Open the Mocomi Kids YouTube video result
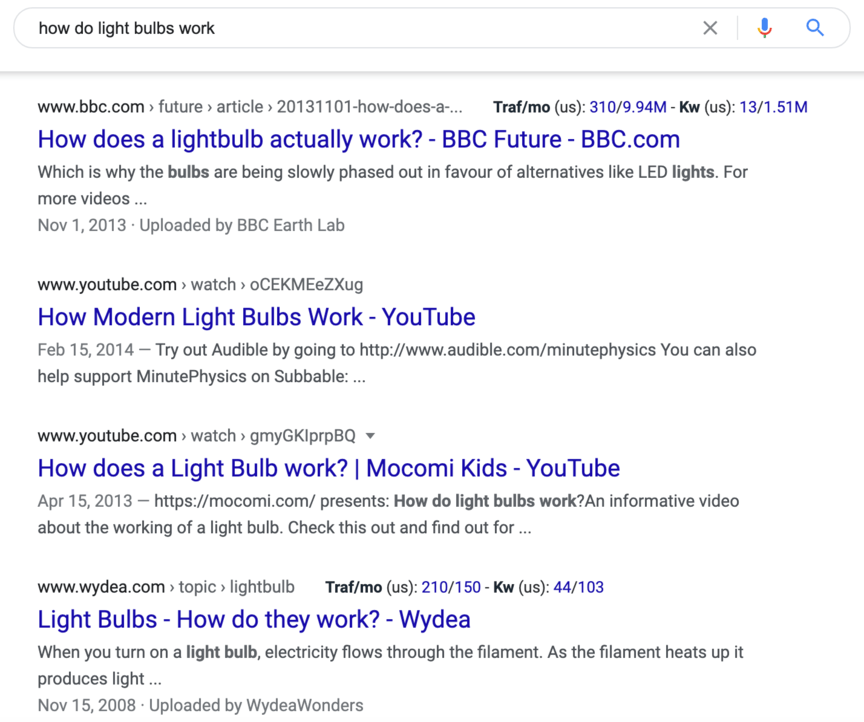864x722 pixels. (328, 468)
